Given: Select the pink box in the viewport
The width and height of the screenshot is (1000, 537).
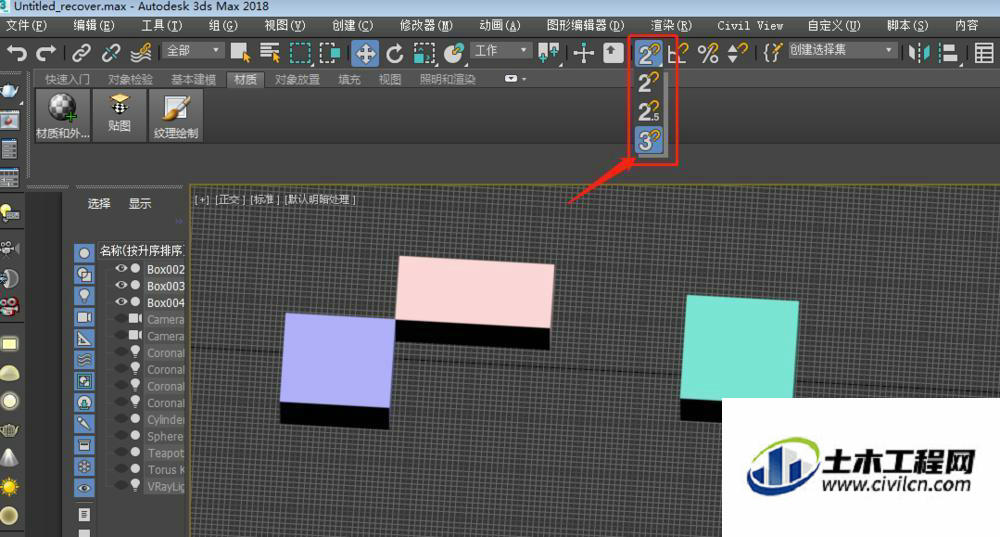Looking at the screenshot, I should coord(474,292).
